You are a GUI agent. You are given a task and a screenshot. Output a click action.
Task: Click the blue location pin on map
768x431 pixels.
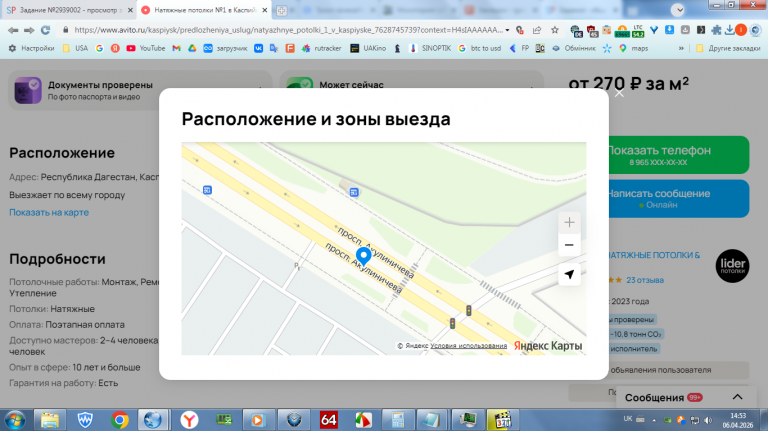click(x=363, y=256)
